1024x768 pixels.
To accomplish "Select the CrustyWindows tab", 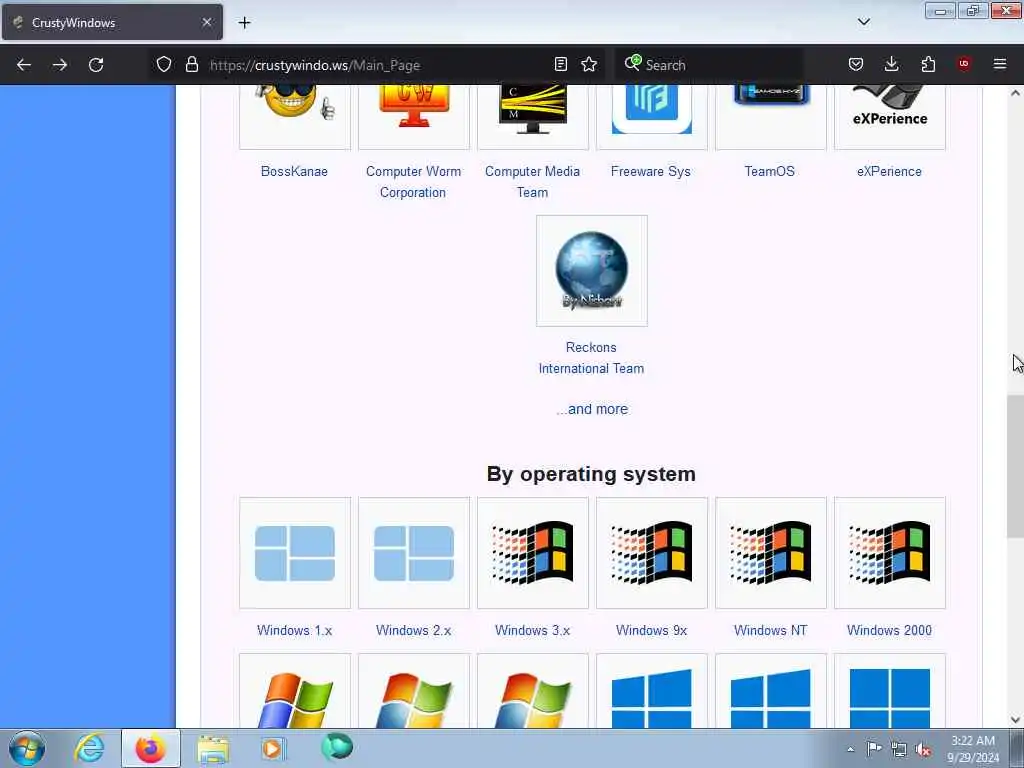I will point(112,23).
